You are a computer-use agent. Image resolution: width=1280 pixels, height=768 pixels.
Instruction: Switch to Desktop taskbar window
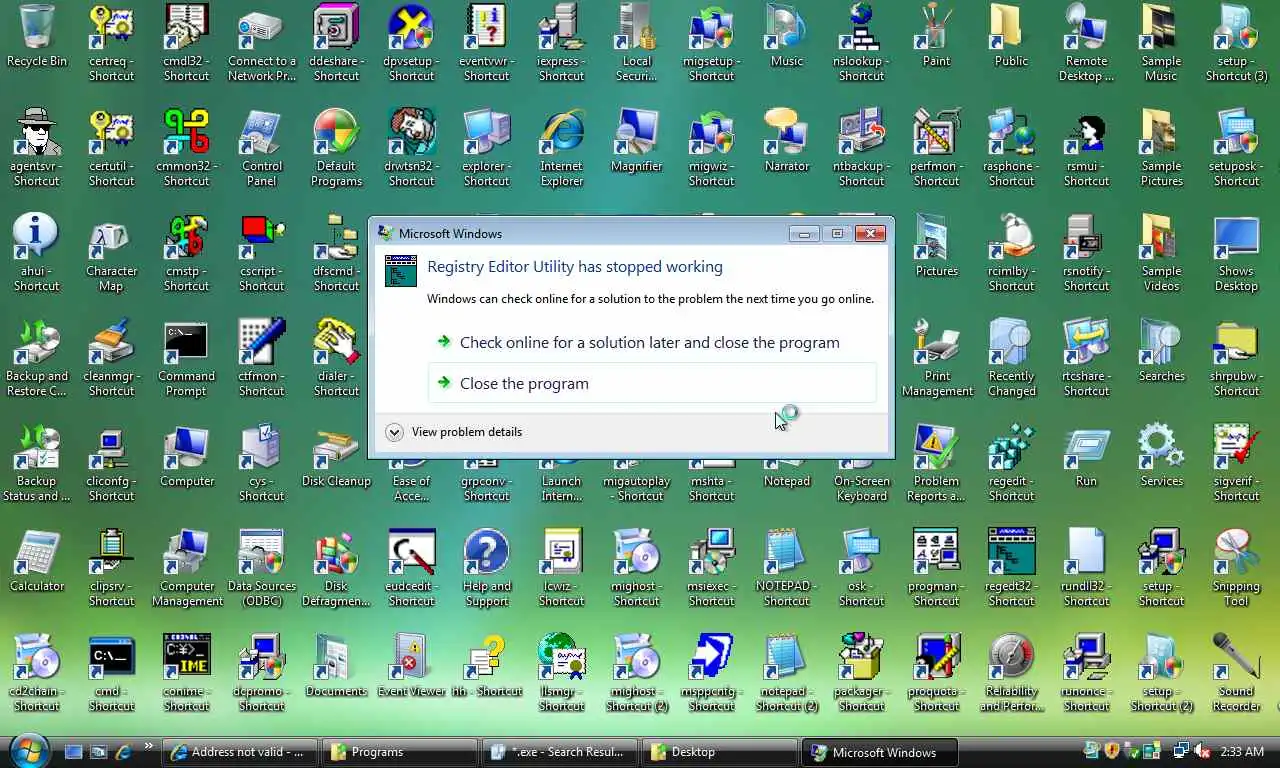(x=720, y=752)
